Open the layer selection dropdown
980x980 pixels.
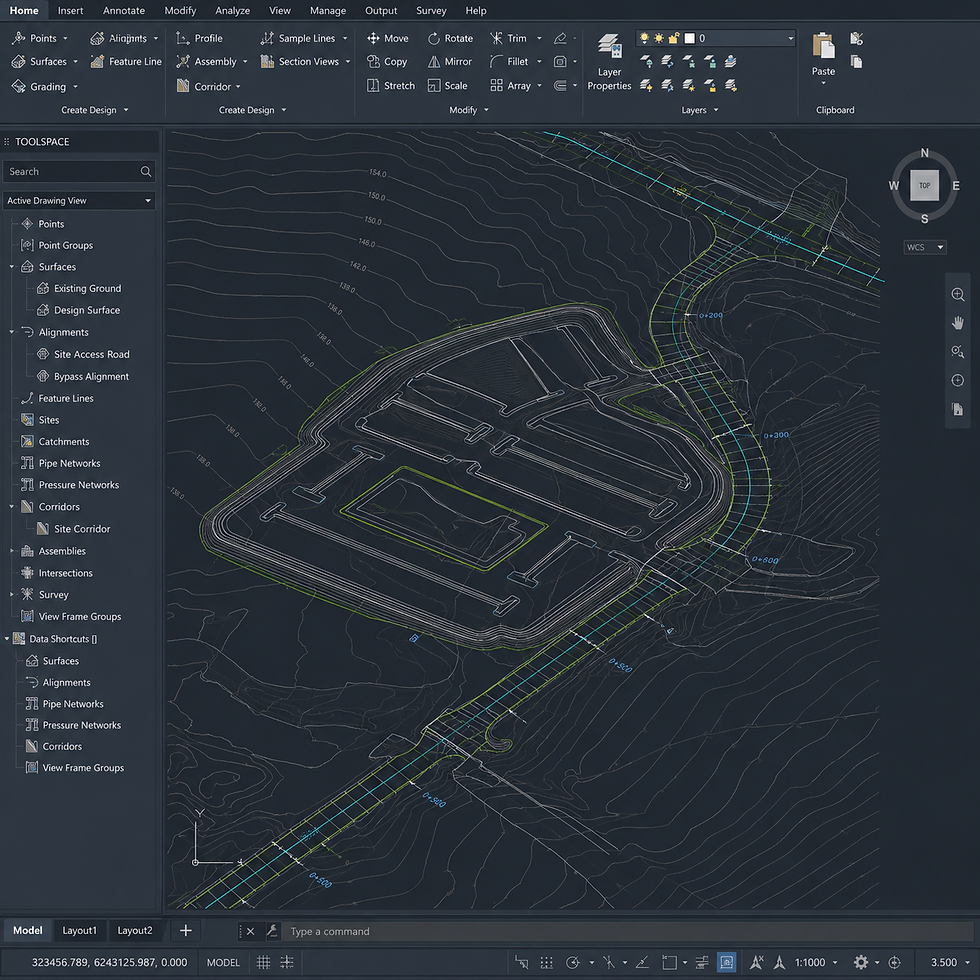716,38
